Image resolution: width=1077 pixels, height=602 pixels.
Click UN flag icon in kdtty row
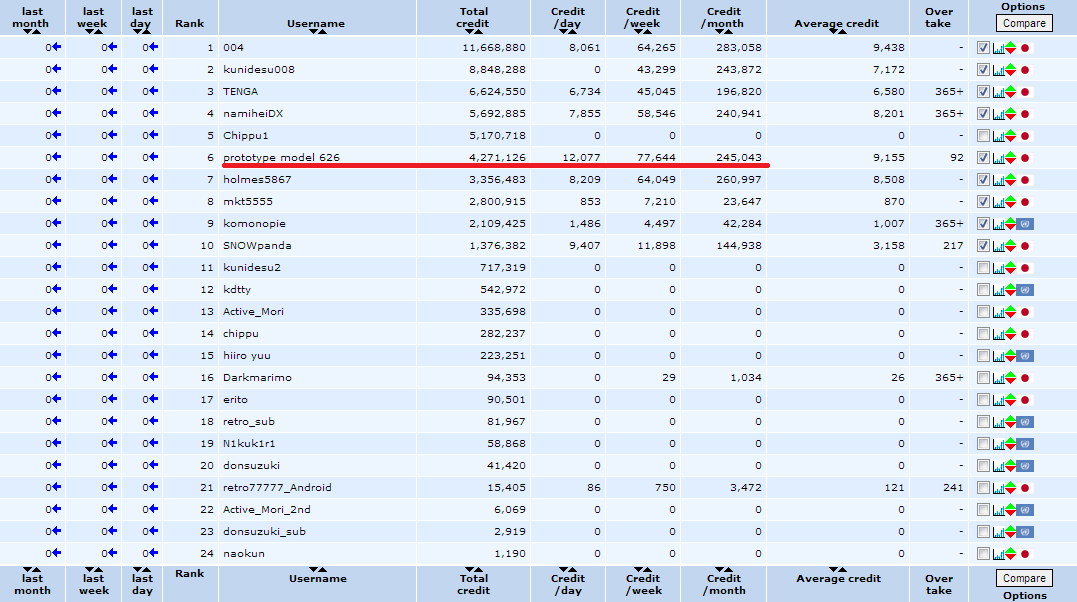(1025, 290)
